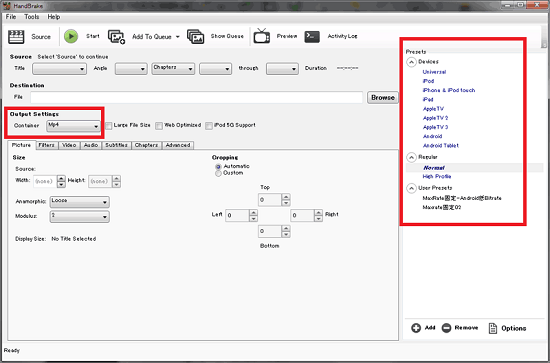Open the Modulus dropdown
This screenshot has width=550, height=363.
tap(80, 216)
